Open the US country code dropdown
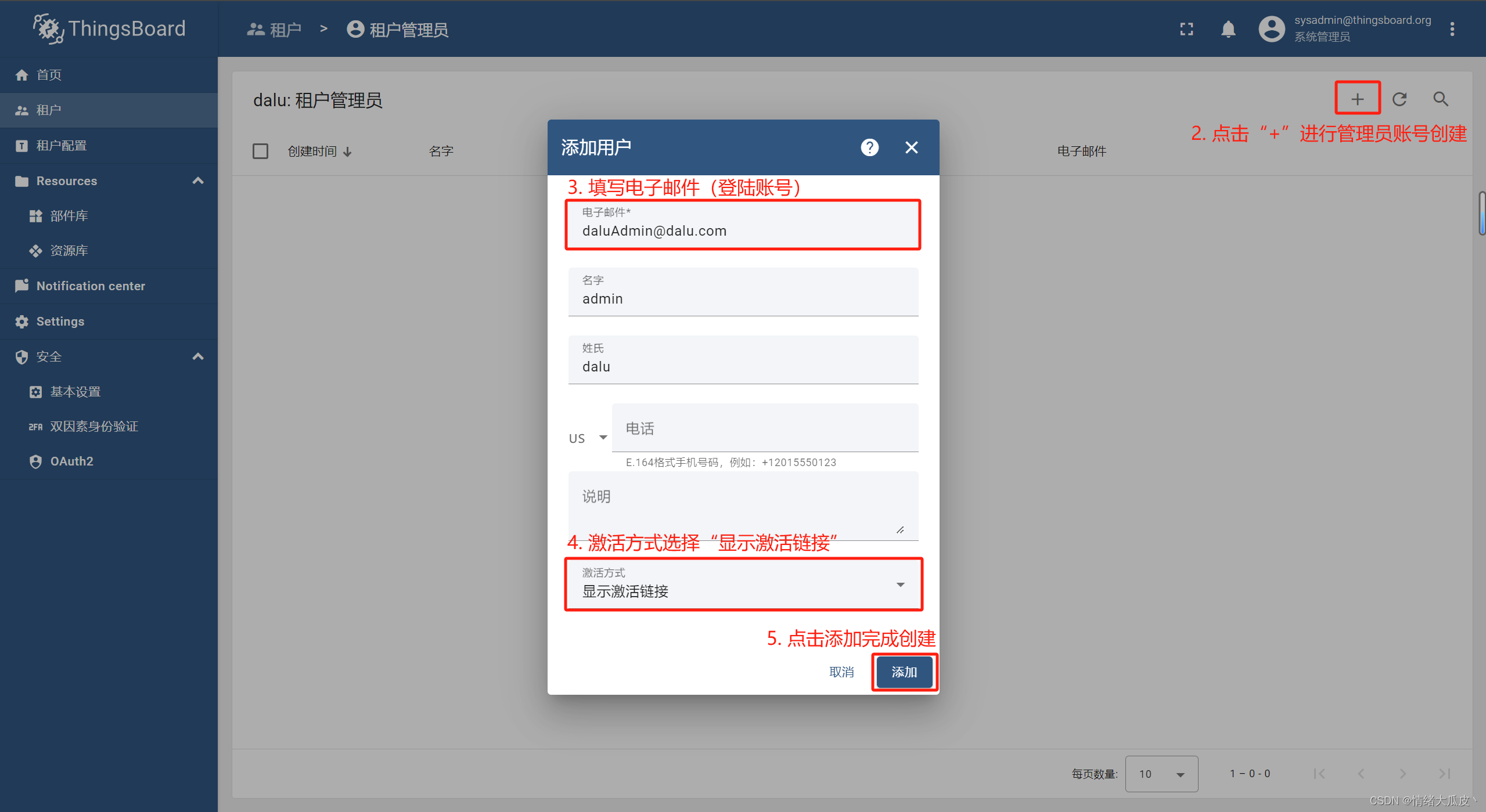 588,438
